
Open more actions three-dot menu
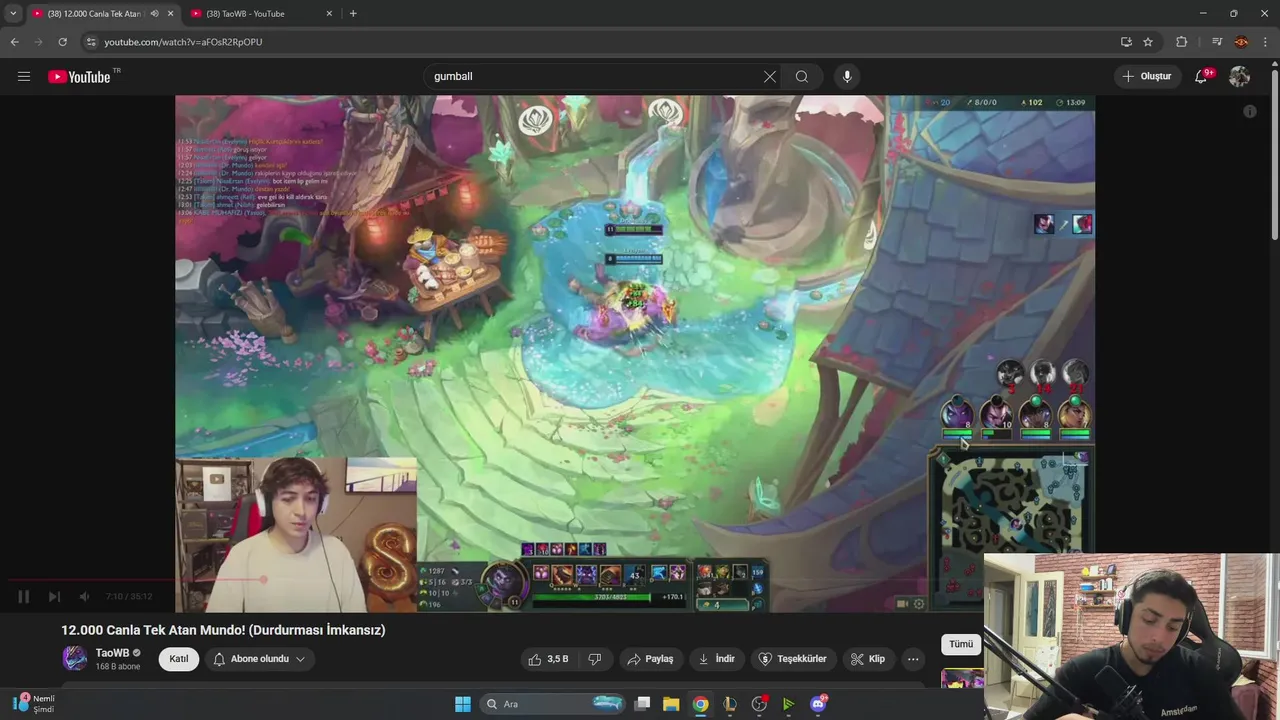click(x=913, y=659)
